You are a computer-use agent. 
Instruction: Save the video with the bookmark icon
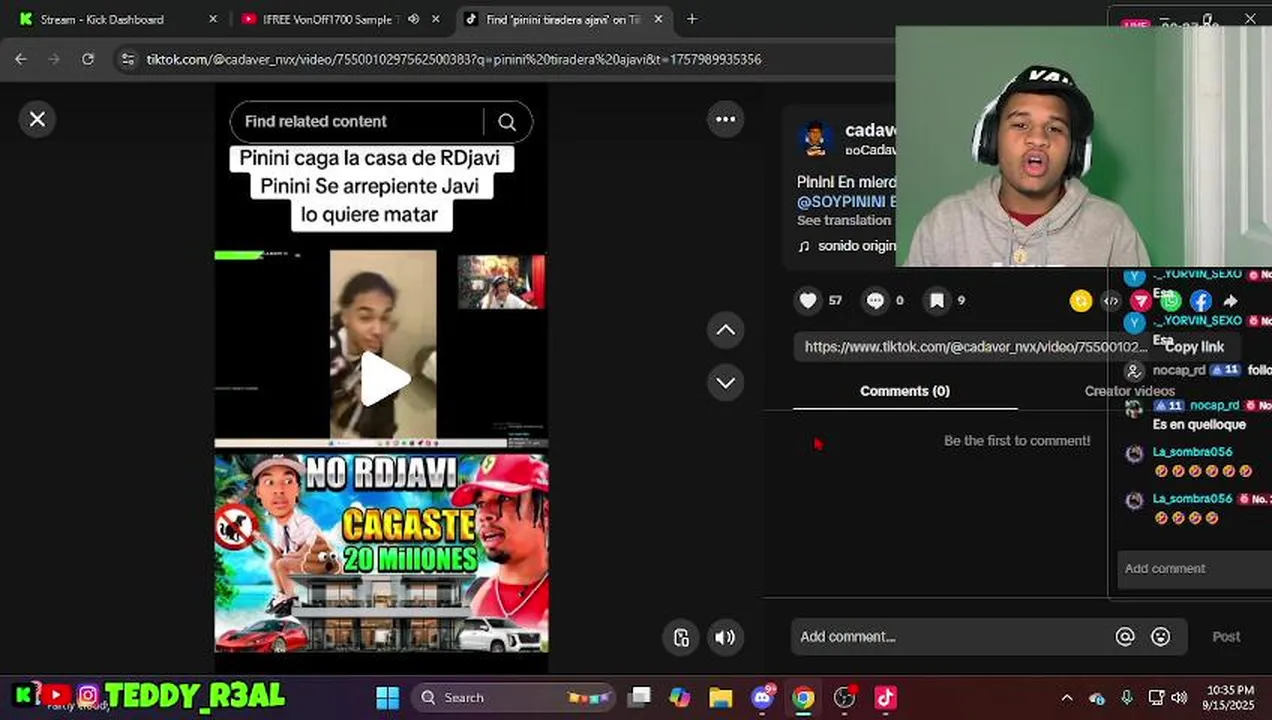(x=937, y=300)
